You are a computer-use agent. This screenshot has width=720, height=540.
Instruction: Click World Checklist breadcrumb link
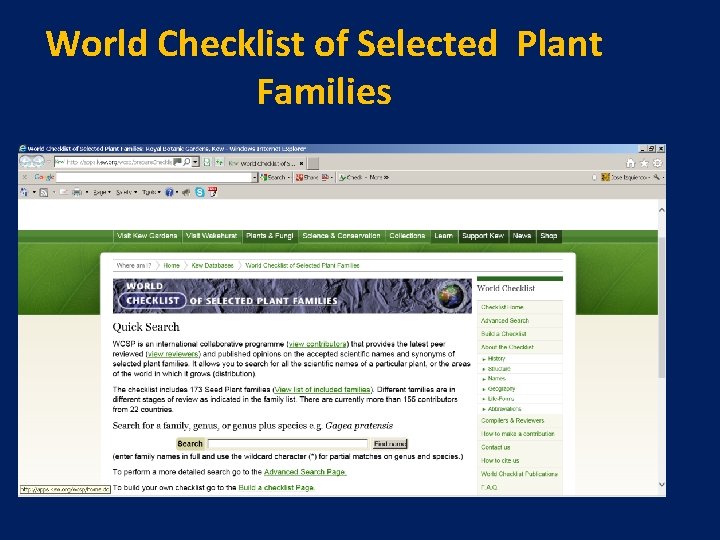[x=302, y=265]
